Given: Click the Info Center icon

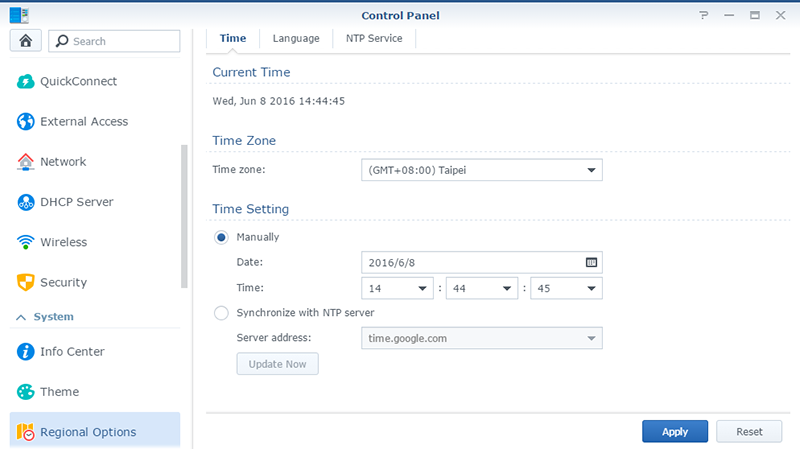Looking at the screenshot, I should point(26,352).
